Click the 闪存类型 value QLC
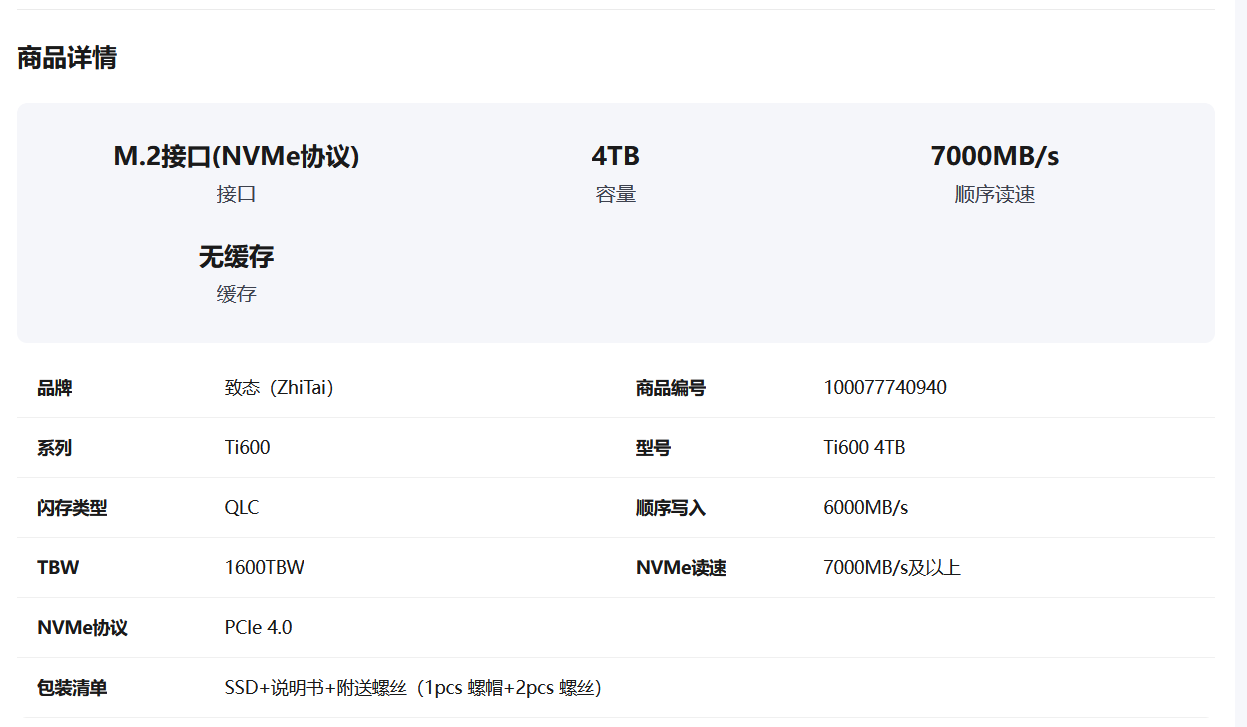 click(242, 508)
